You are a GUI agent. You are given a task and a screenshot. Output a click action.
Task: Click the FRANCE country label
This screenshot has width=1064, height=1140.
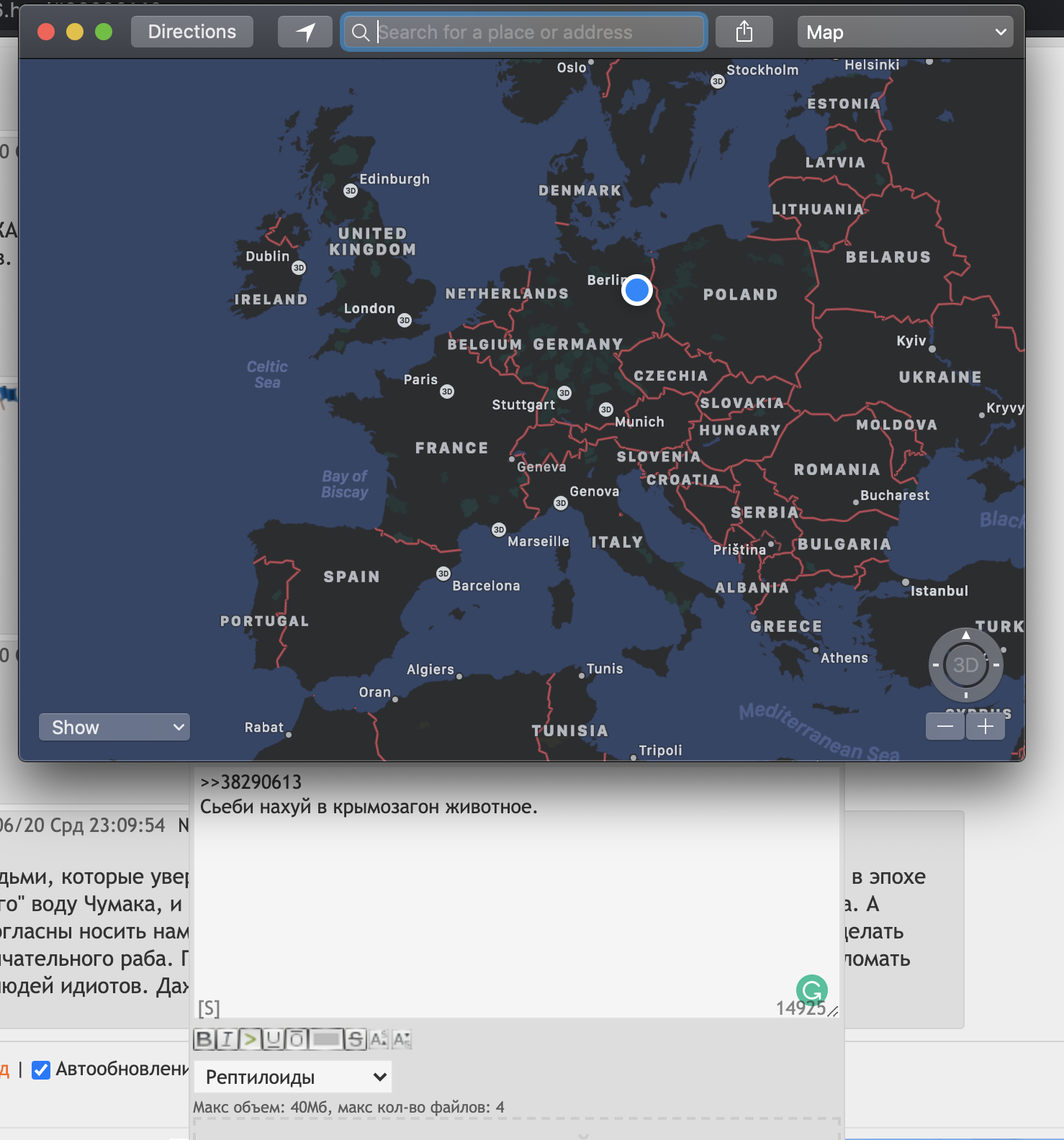point(451,448)
